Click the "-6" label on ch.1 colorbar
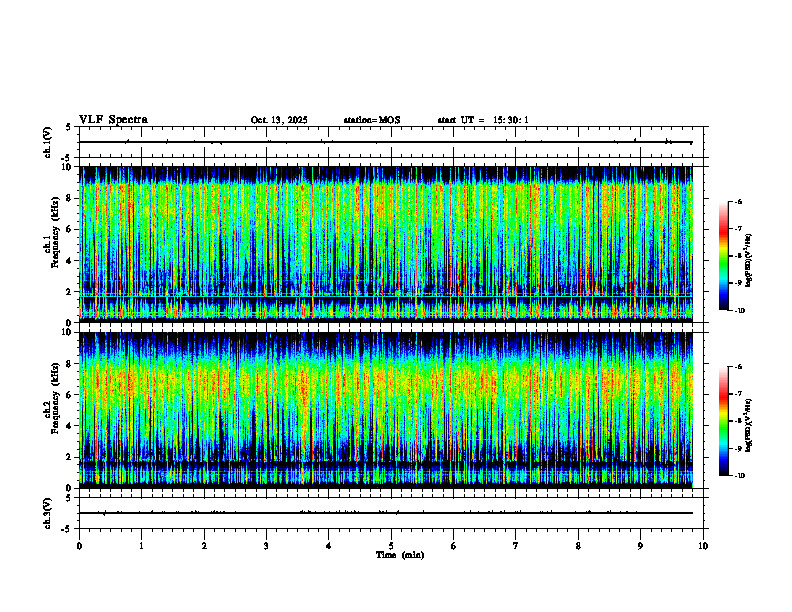 (x=738, y=202)
